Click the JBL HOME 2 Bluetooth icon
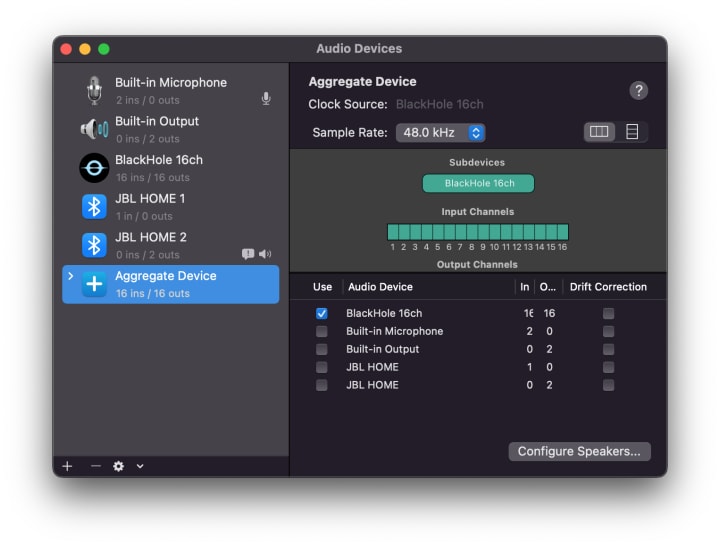Screen dimensions: 720x547 (94, 245)
